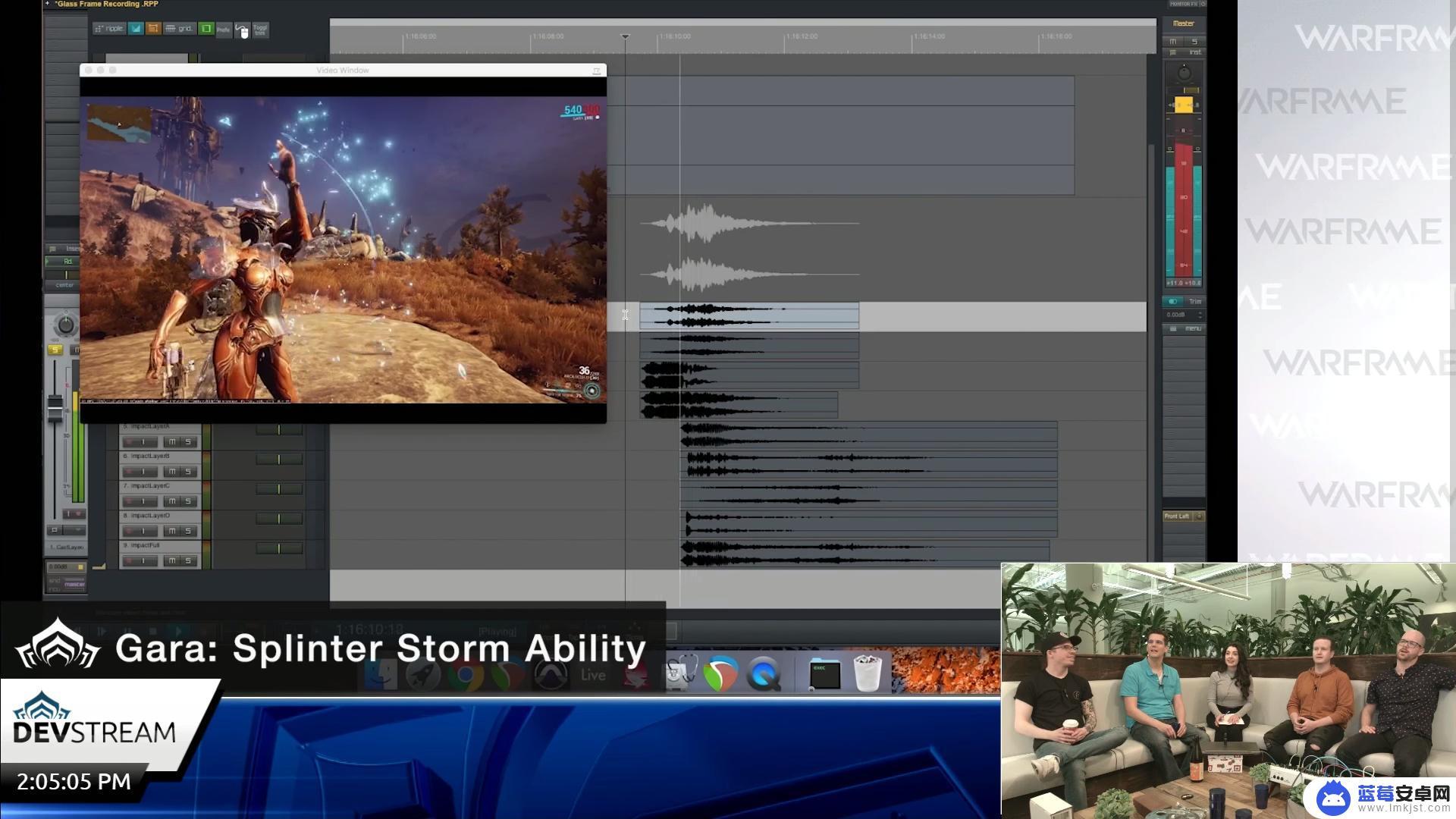Click the playhead marker on the timeline ruler
The width and height of the screenshot is (1456, 819).
pyautogui.click(x=625, y=36)
